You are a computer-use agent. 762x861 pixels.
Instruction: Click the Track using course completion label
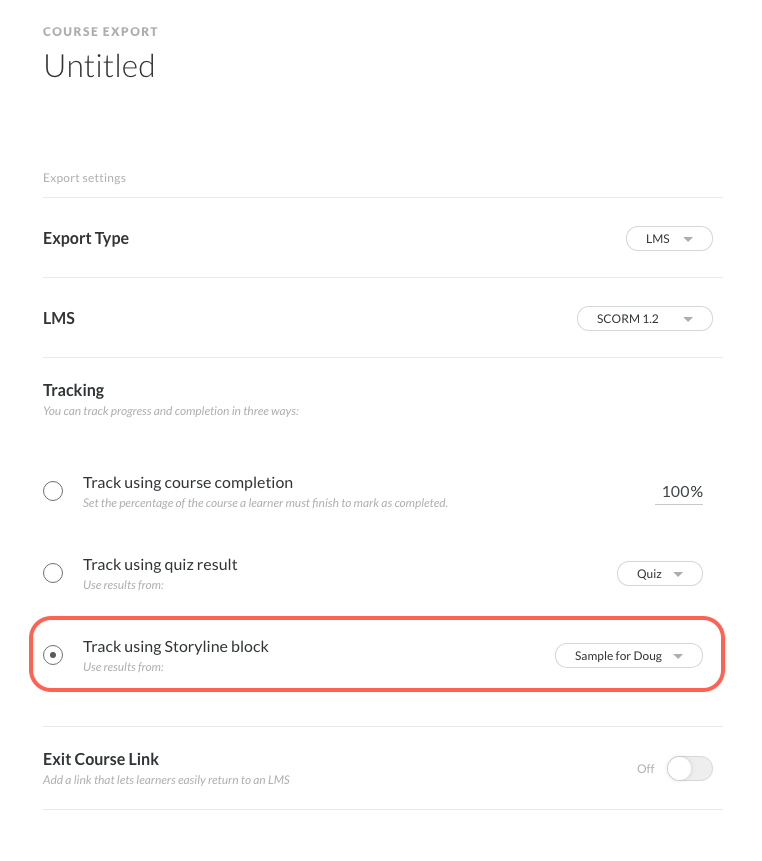188,482
